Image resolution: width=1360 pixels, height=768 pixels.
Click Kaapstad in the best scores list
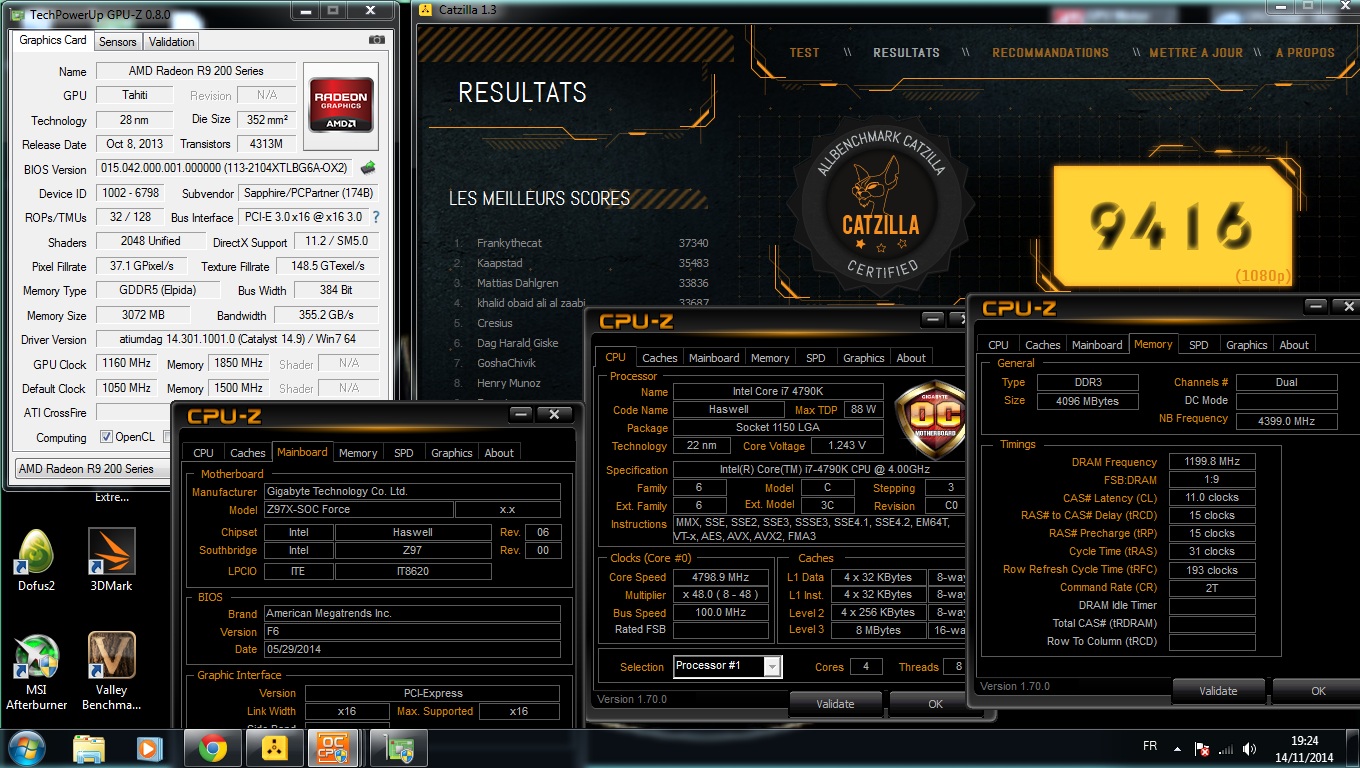(x=499, y=263)
